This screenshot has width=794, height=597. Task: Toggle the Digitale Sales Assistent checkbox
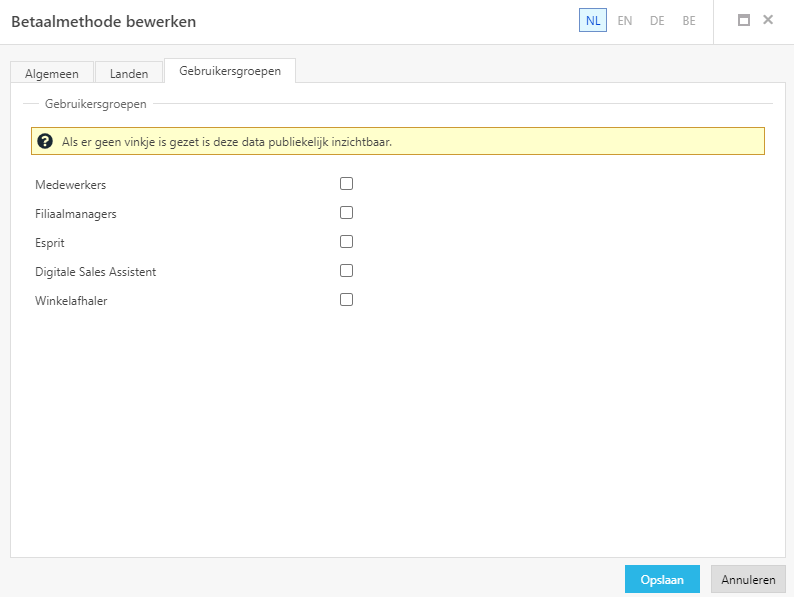point(346,270)
